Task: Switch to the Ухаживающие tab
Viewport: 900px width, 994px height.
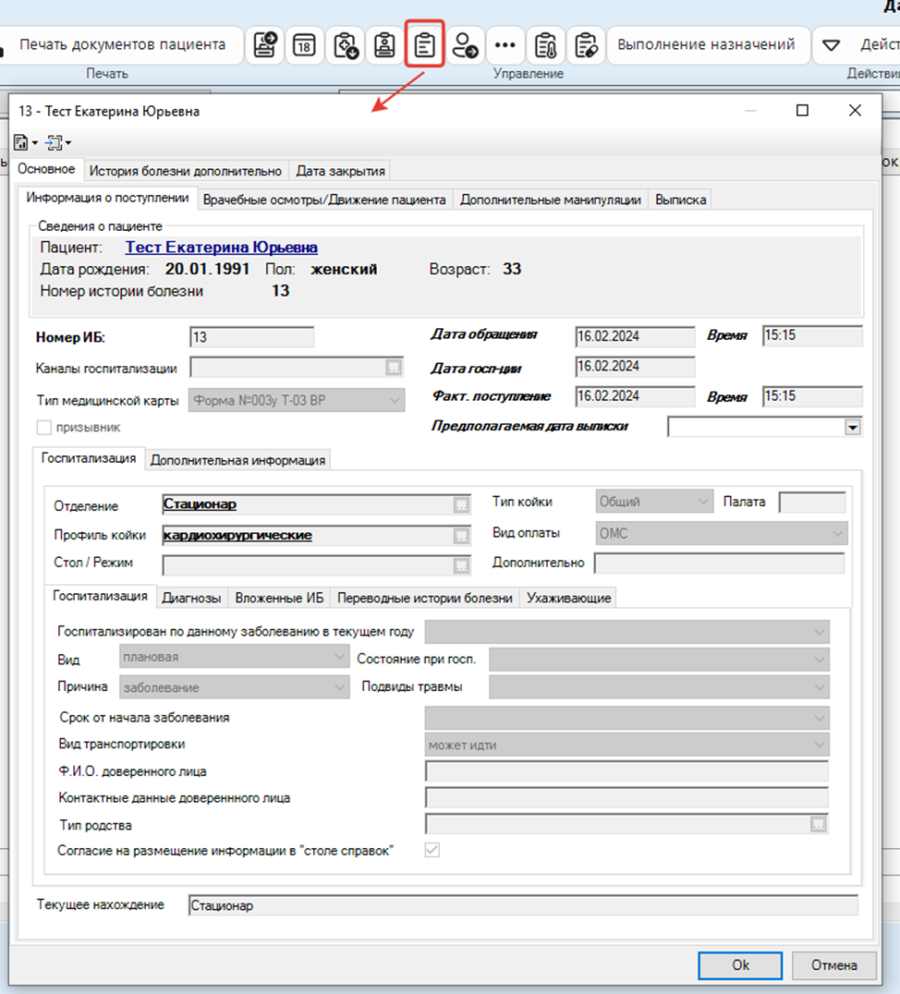Action: coord(569,598)
